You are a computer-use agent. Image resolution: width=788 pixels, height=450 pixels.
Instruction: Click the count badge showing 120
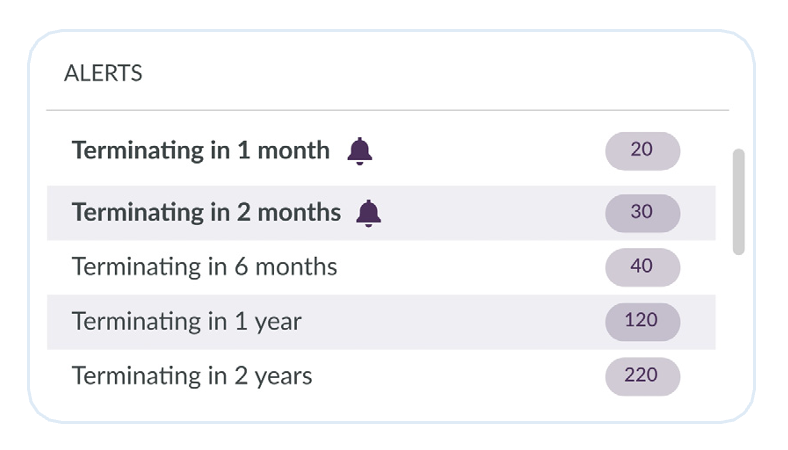pos(642,322)
